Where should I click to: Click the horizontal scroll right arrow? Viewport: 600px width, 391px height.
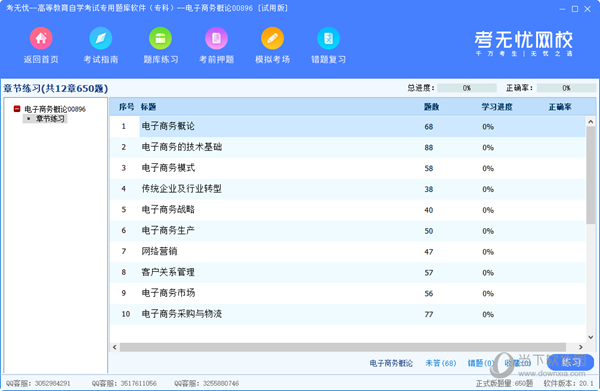[x=580, y=347]
